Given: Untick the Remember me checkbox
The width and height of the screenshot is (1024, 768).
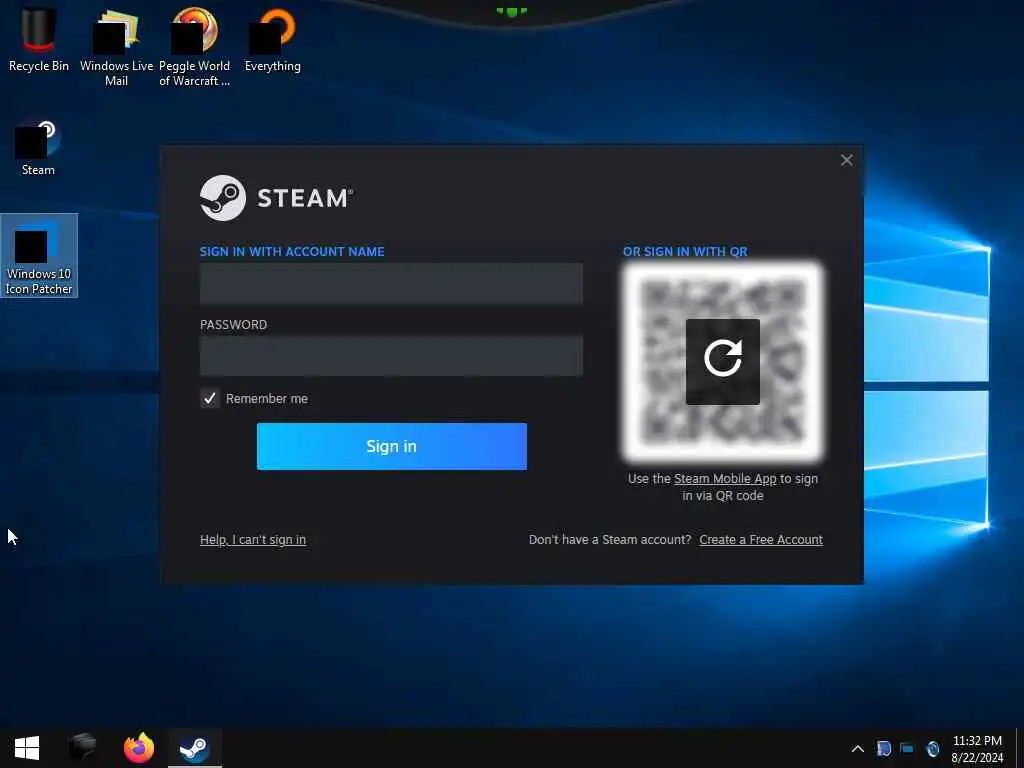Looking at the screenshot, I should (210, 398).
